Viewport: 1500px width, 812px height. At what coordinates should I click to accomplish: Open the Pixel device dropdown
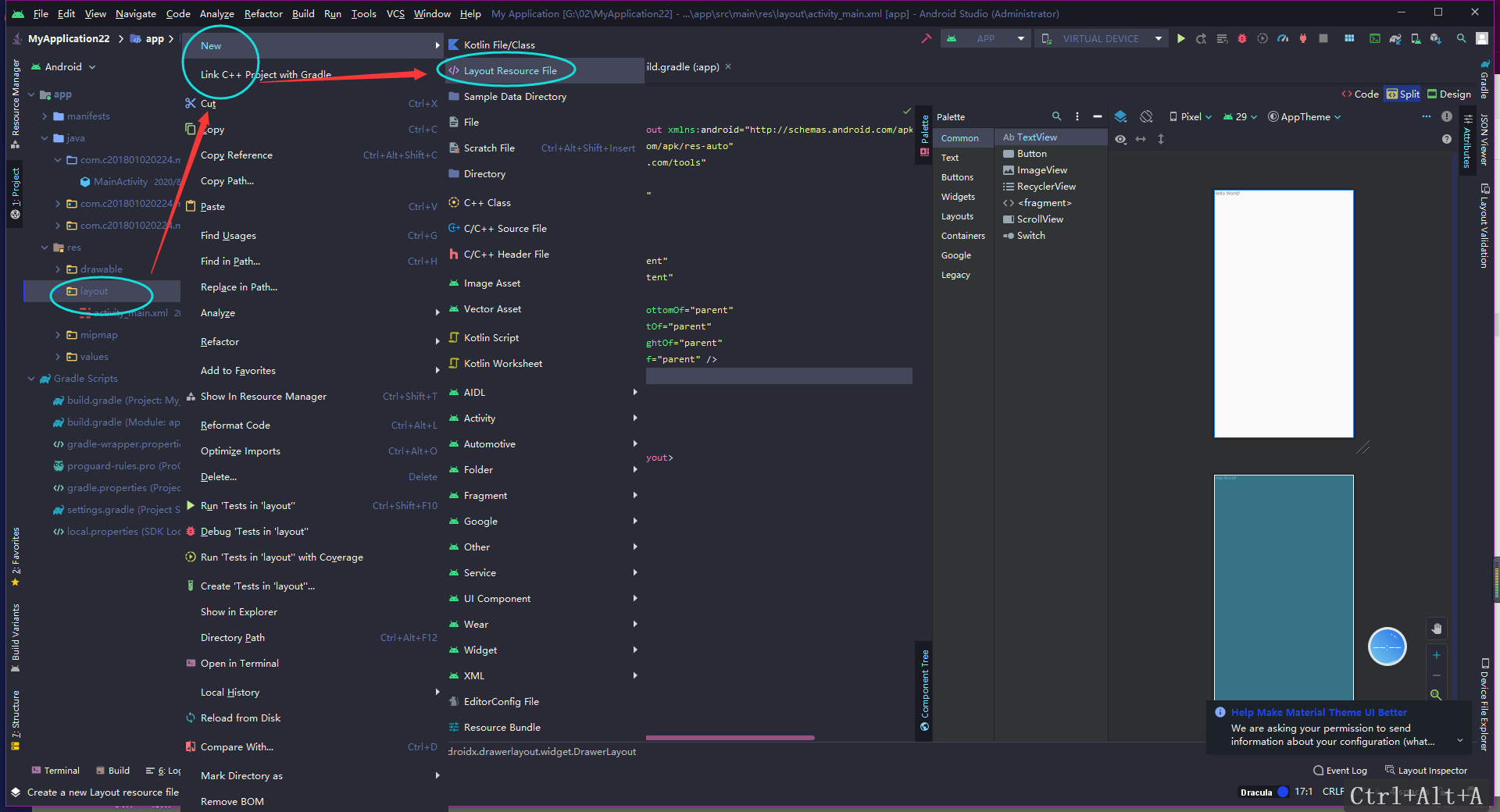point(1191,116)
